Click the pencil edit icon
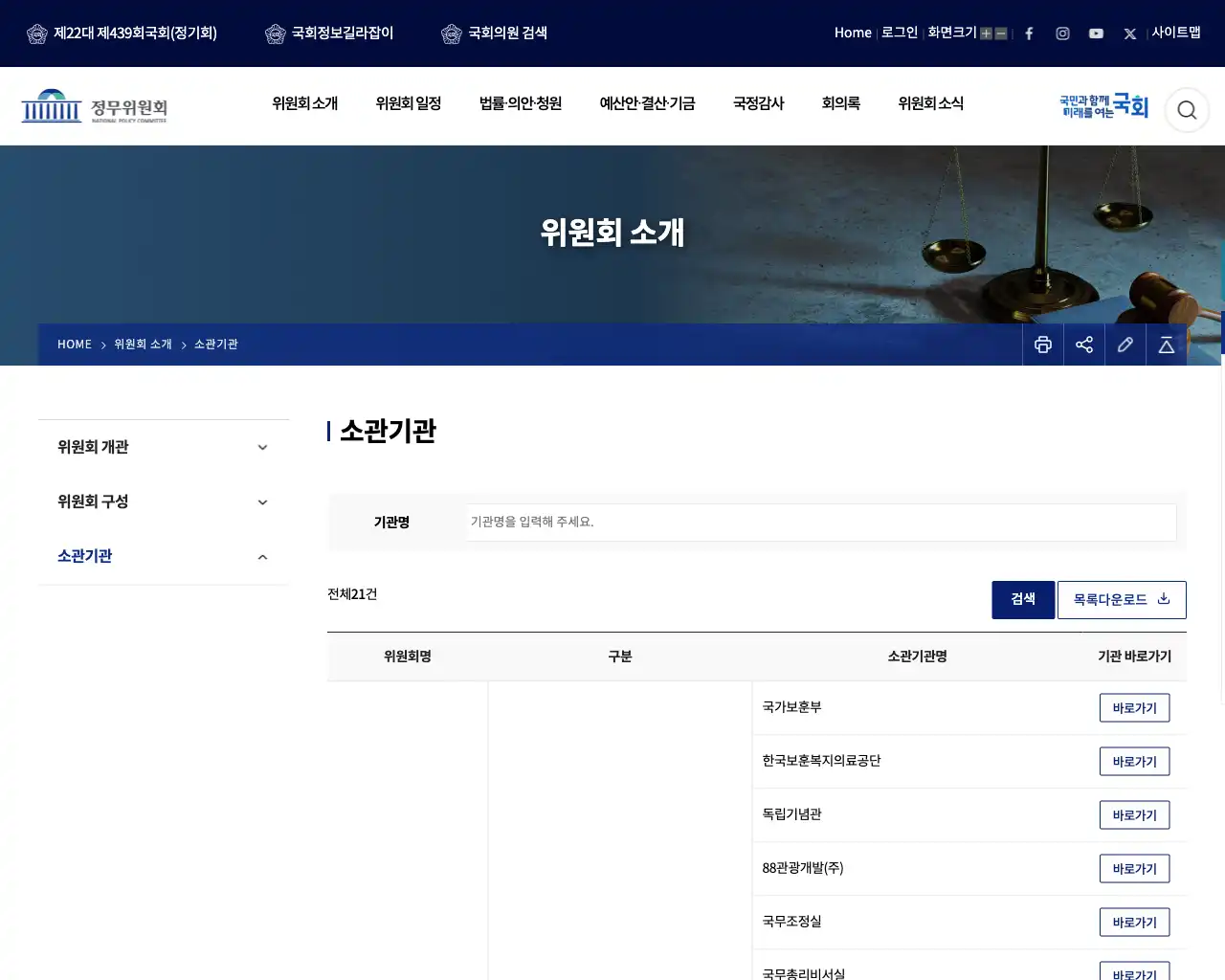This screenshot has height=980, width=1225. [x=1125, y=345]
